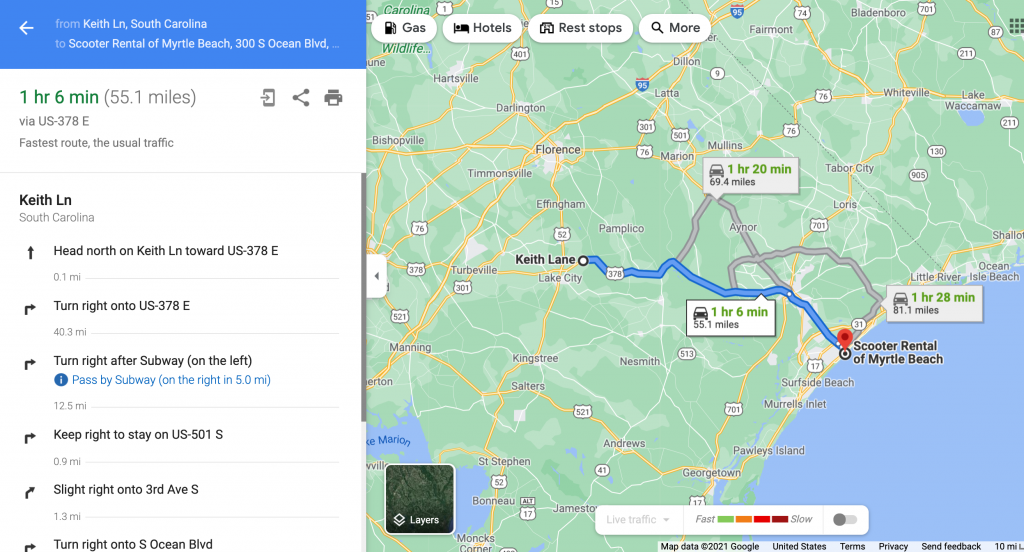Click the Send feedback link
The width and height of the screenshot is (1024, 552).
[950, 546]
